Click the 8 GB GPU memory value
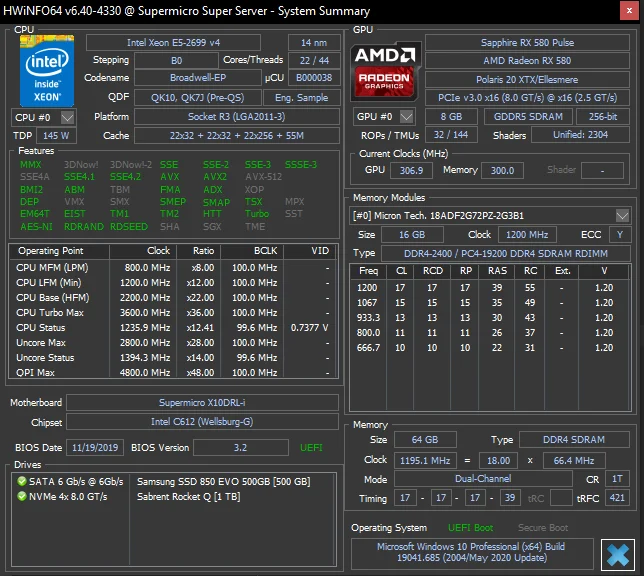Viewport: 644px width, 576px height. point(451,117)
